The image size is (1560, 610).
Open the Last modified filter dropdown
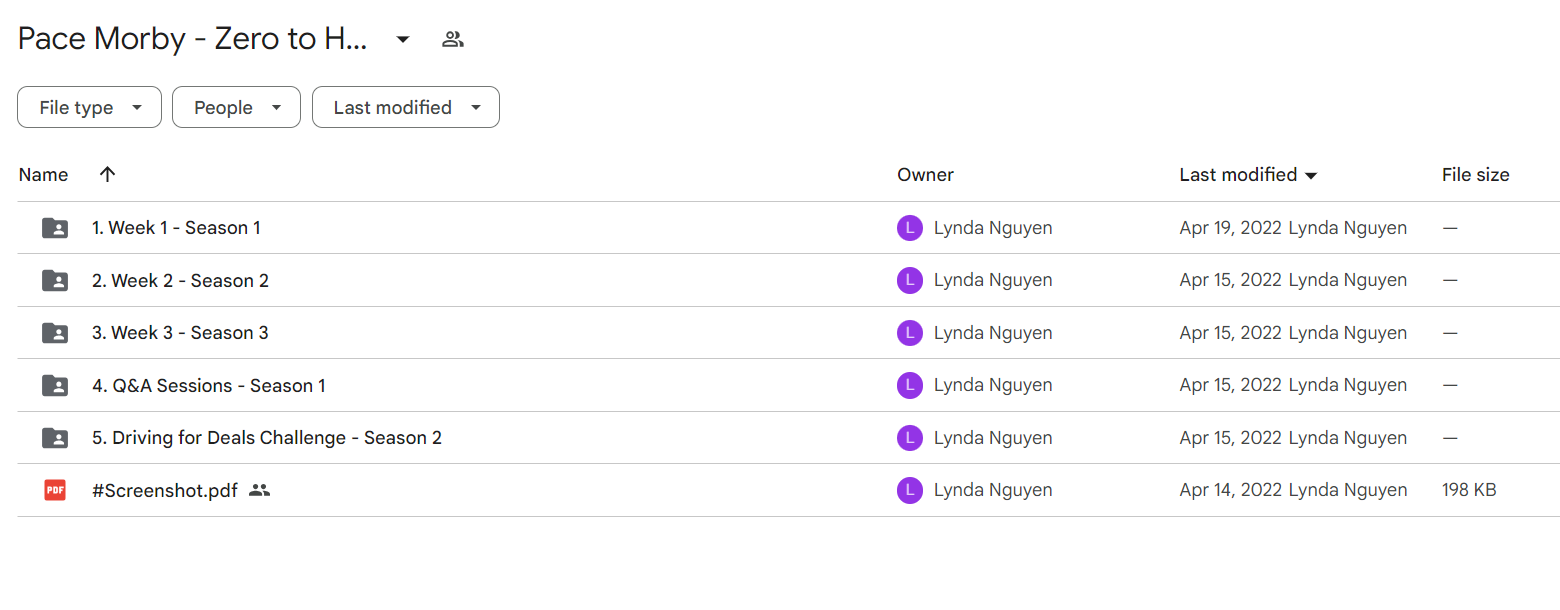tap(406, 107)
